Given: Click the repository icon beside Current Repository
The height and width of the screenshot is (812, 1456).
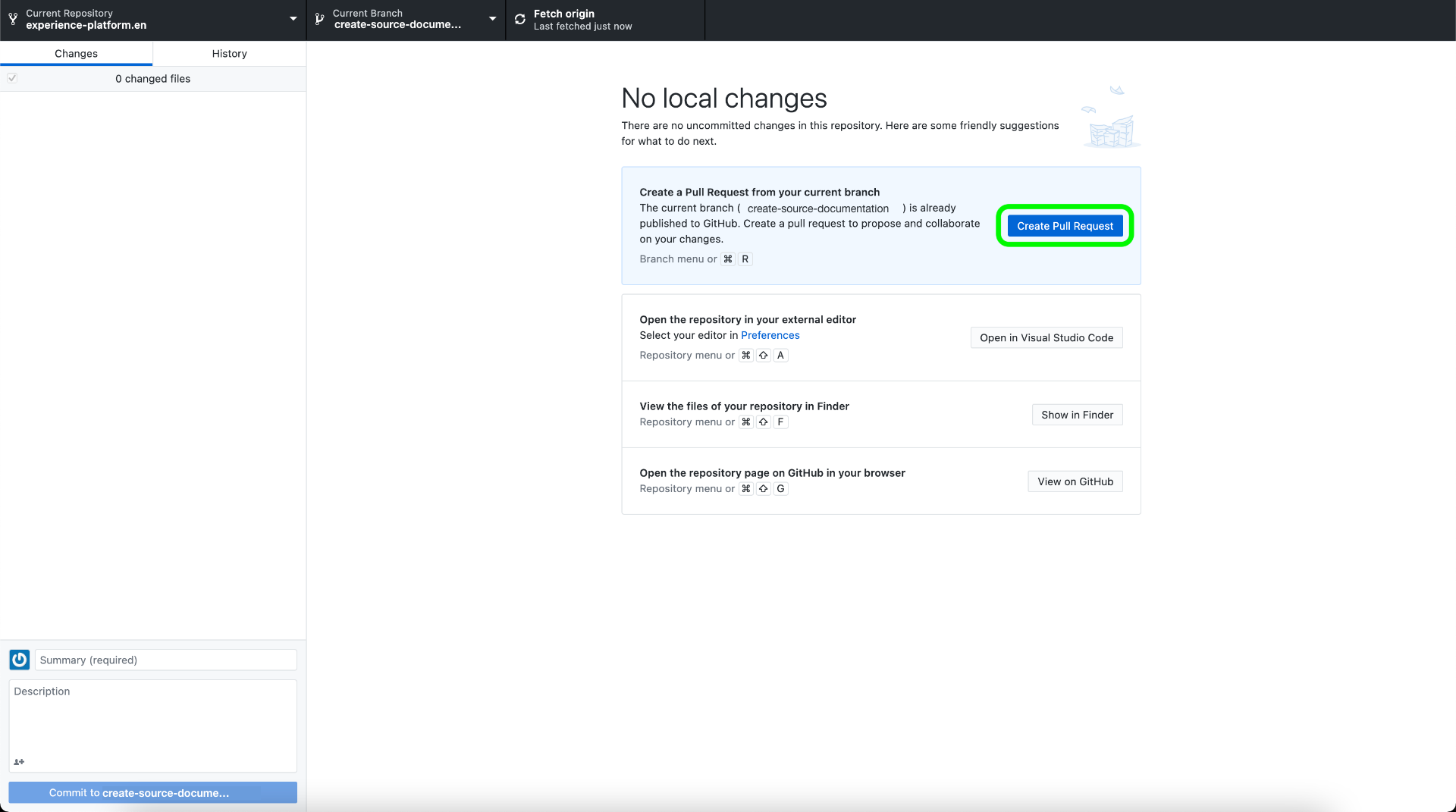Looking at the screenshot, I should 13,19.
